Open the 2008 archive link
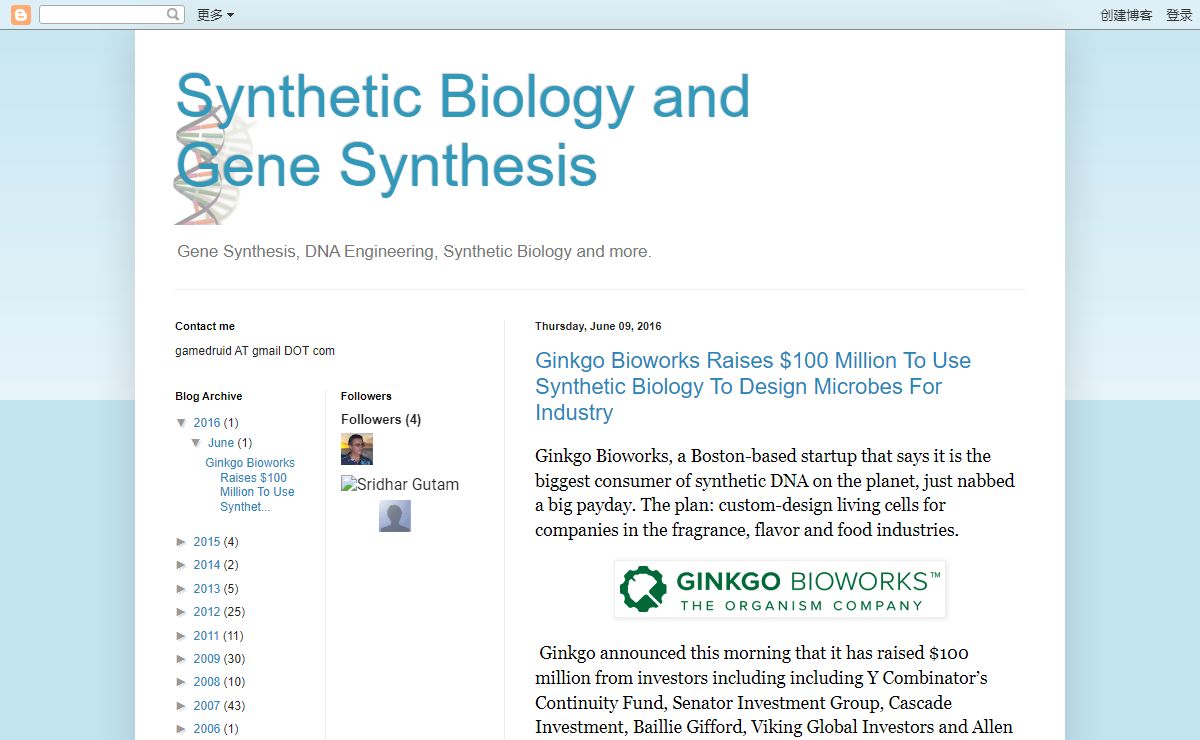The height and width of the screenshot is (740, 1200). pos(207,682)
